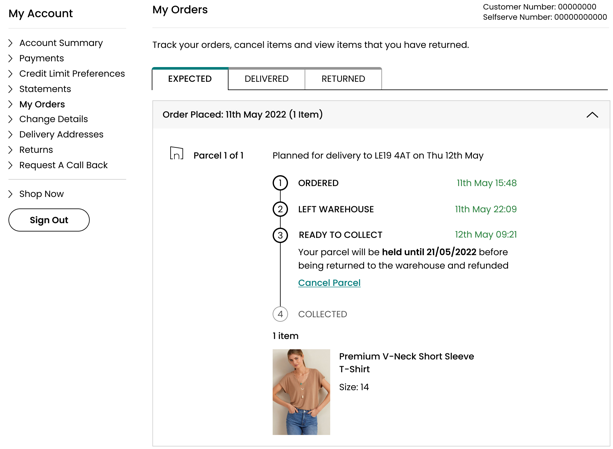Switch to the Returned tab
Viewport: 613px width, 449px height.
tap(343, 79)
